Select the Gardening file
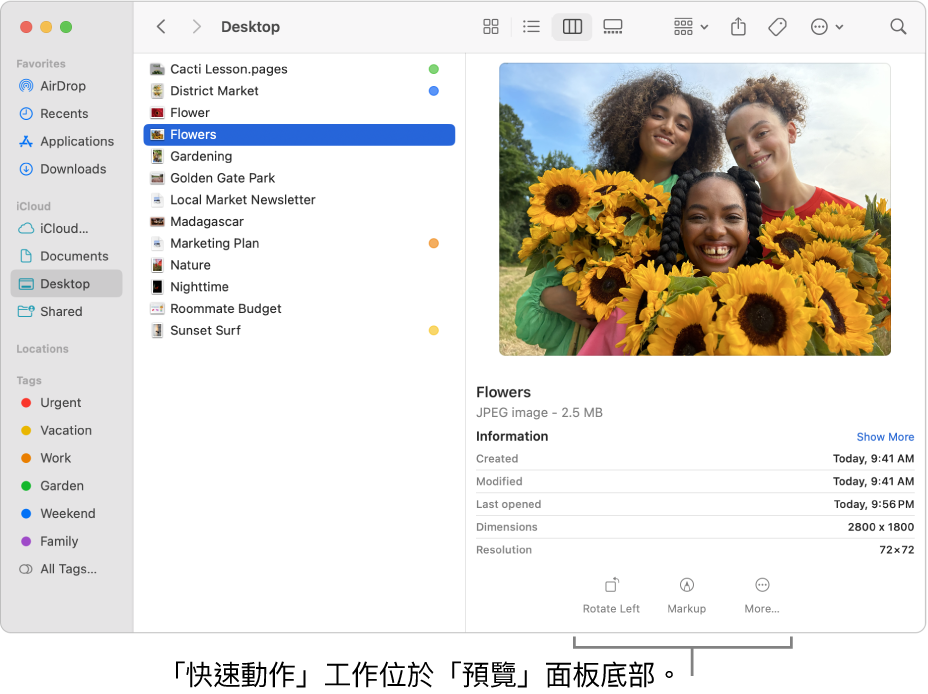Screen dimensions: 928x694 click(299, 157)
